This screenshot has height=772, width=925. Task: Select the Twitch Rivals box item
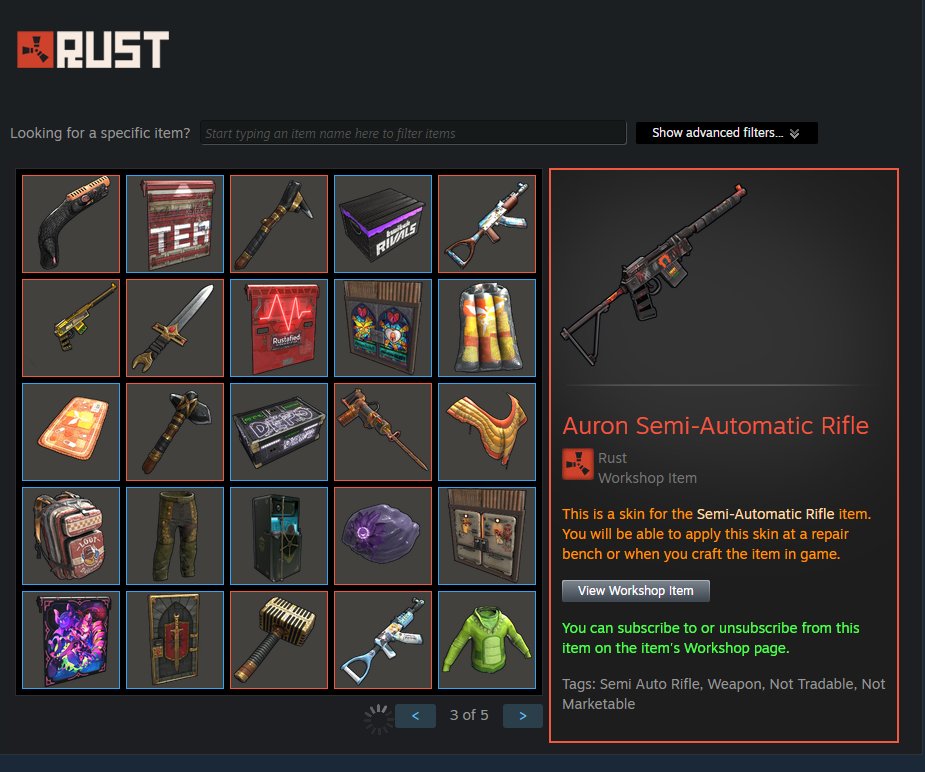click(383, 224)
